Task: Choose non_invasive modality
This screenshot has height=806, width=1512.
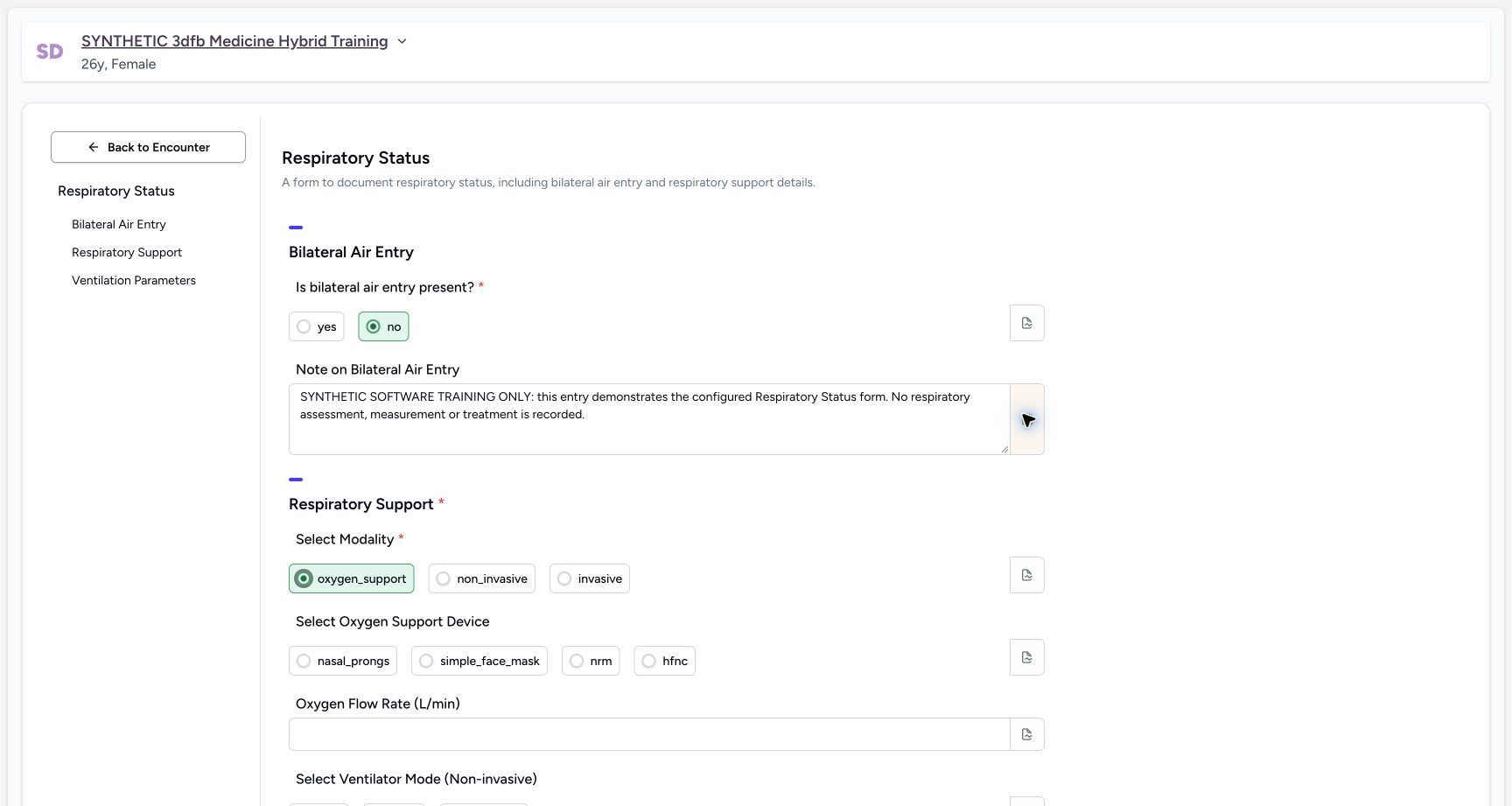Action: (482, 578)
